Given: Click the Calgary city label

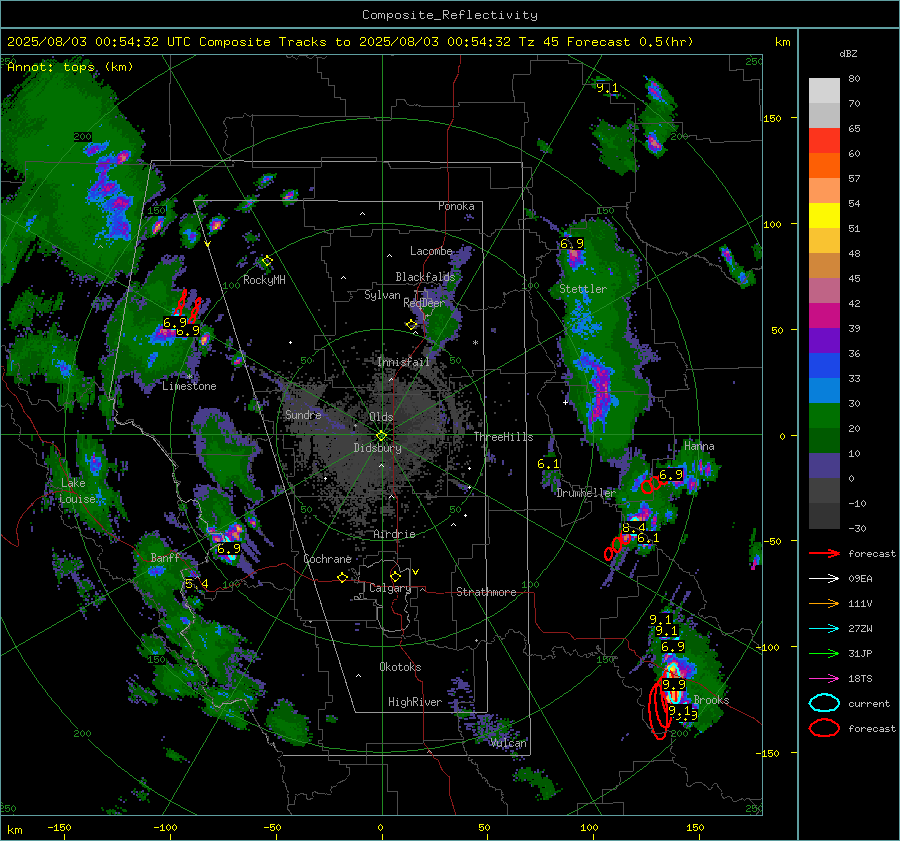Looking at the screenshot, I should pos(390,588).
